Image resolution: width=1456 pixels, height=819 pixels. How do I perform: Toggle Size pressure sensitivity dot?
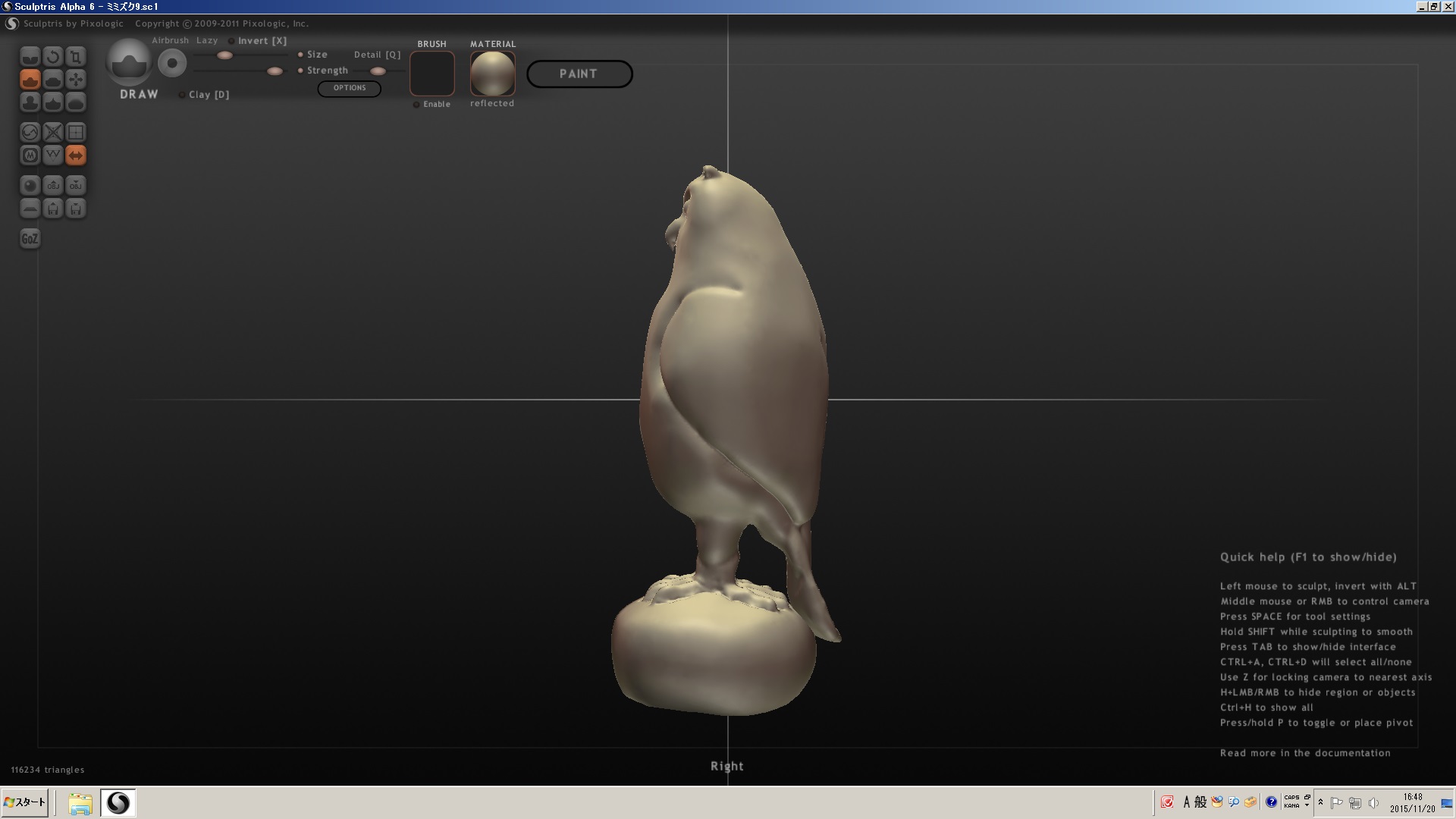tap(300, 55)
